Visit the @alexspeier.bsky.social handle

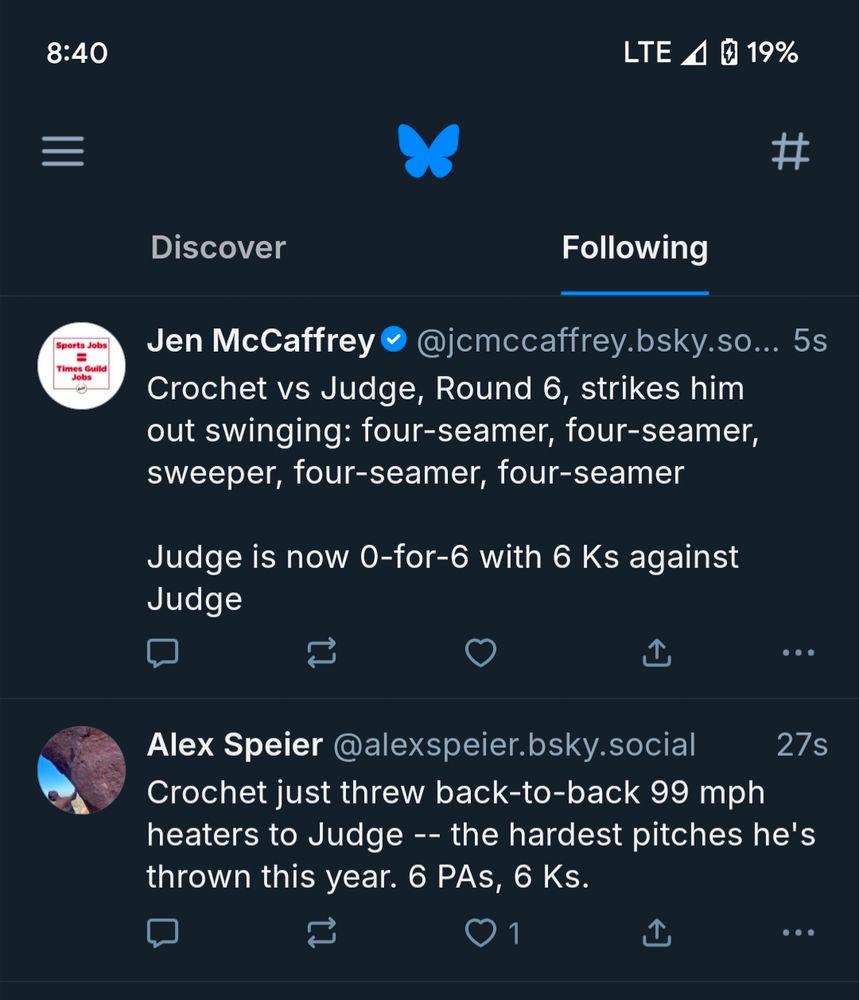coord(514,745)
